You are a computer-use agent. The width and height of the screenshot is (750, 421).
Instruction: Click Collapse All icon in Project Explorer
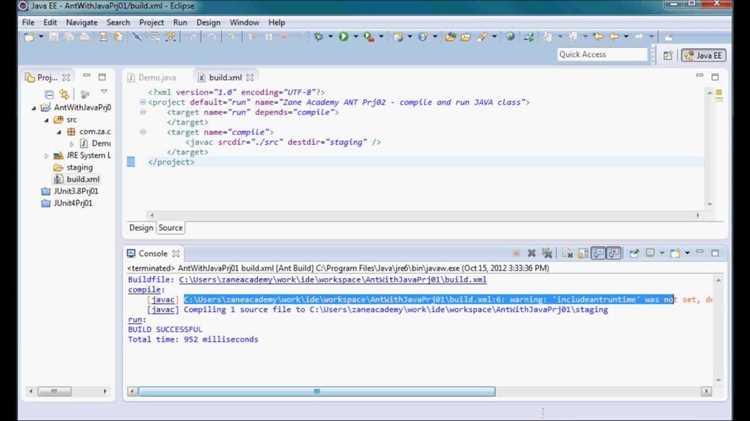(x=49, y=94)
